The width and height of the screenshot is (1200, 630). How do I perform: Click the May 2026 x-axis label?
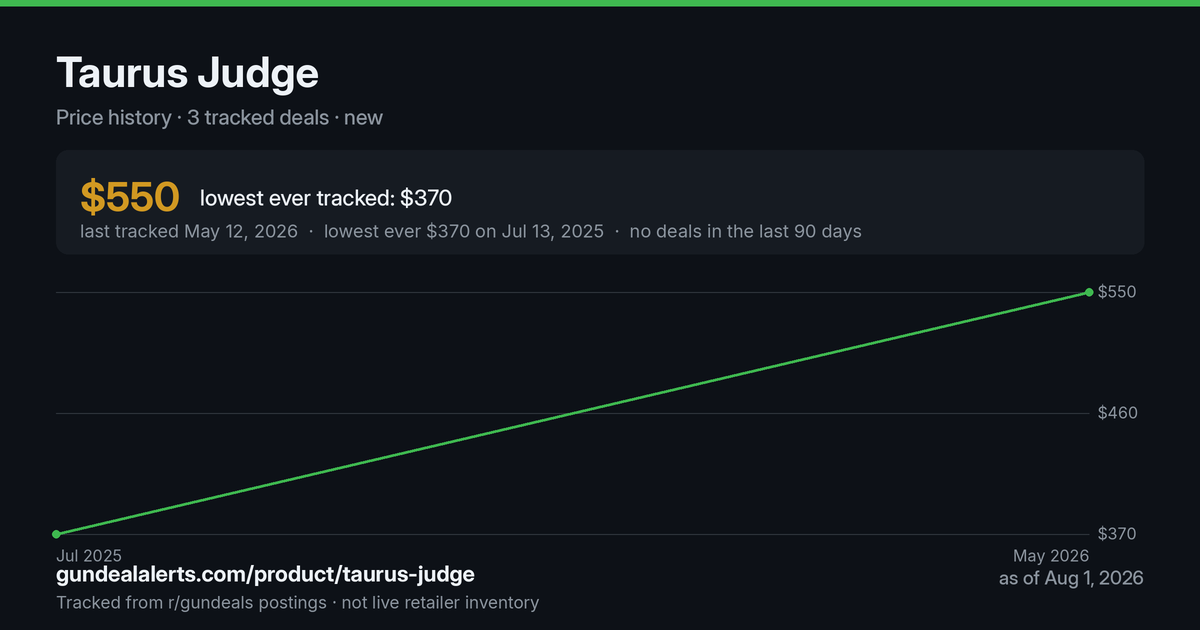pyautogui.click(x=1051, y=556)
